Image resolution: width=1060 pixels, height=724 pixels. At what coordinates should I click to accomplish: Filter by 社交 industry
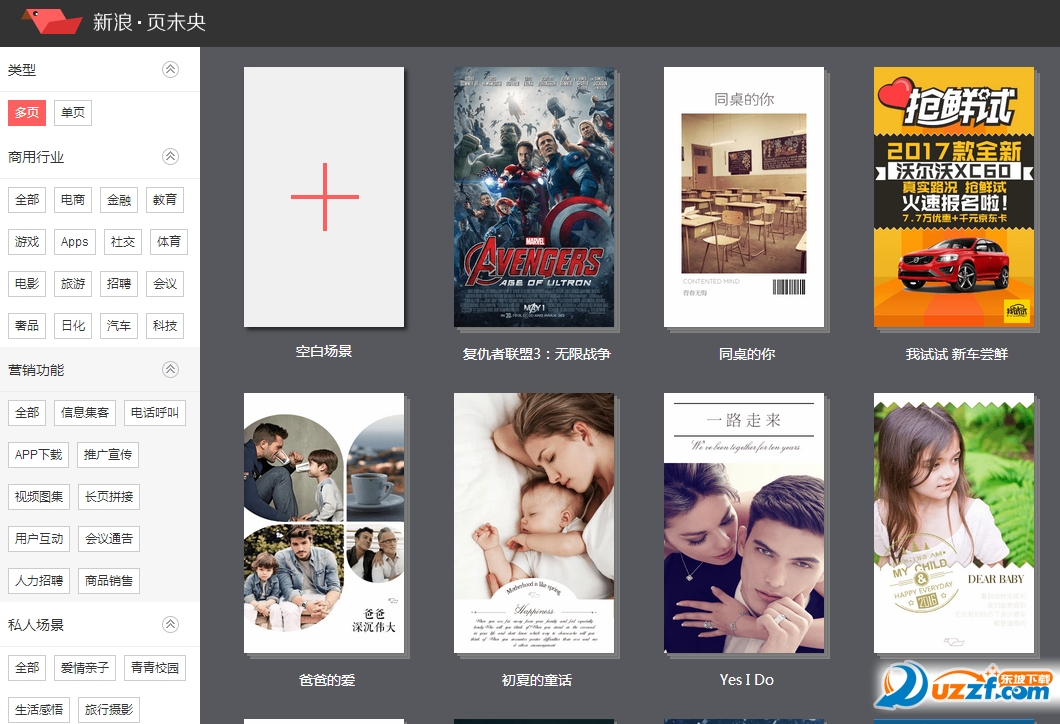[x=123, y=242]
